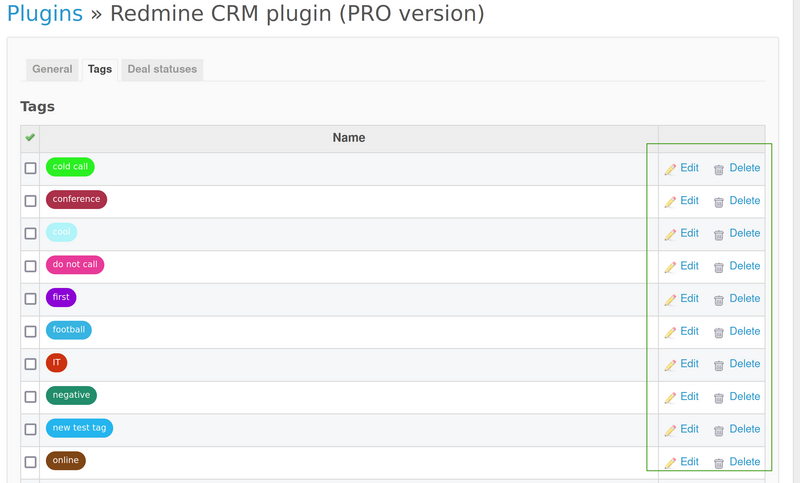Image resolution: width=800 pixels, height=483 pixels.
Task: Click trash icon in do not call row
Action: coord(718,267)
